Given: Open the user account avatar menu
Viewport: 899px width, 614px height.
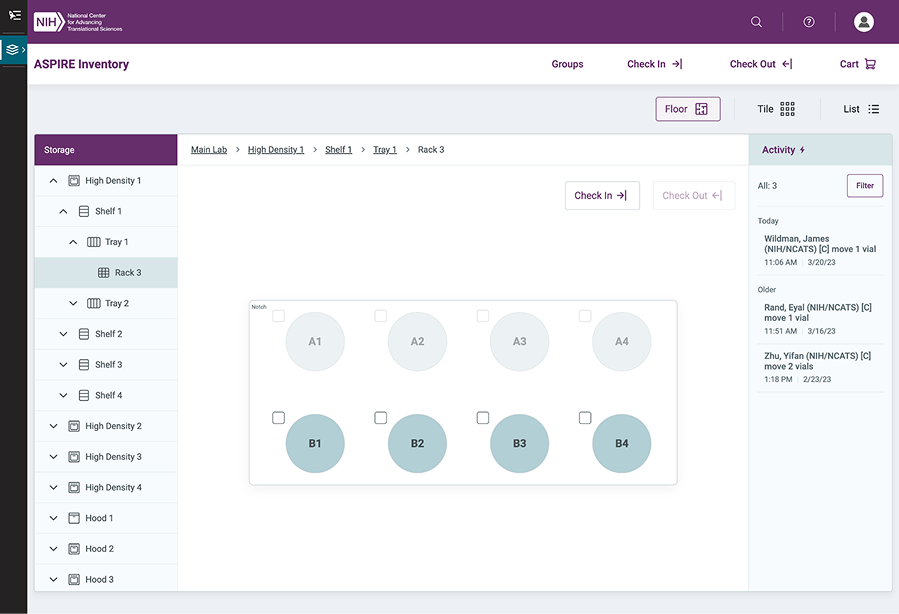Looking at the screenshot, I should click(x=862, y=21).
